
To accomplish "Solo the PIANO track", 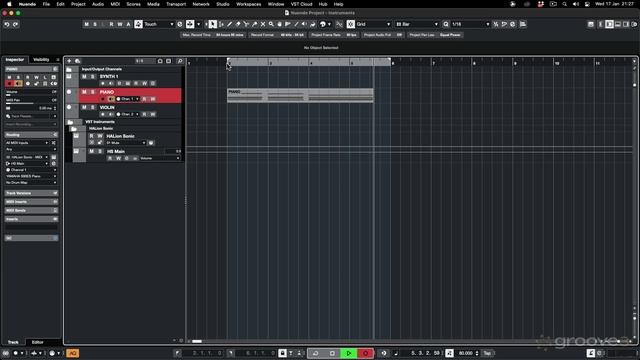I will [93, 92].
